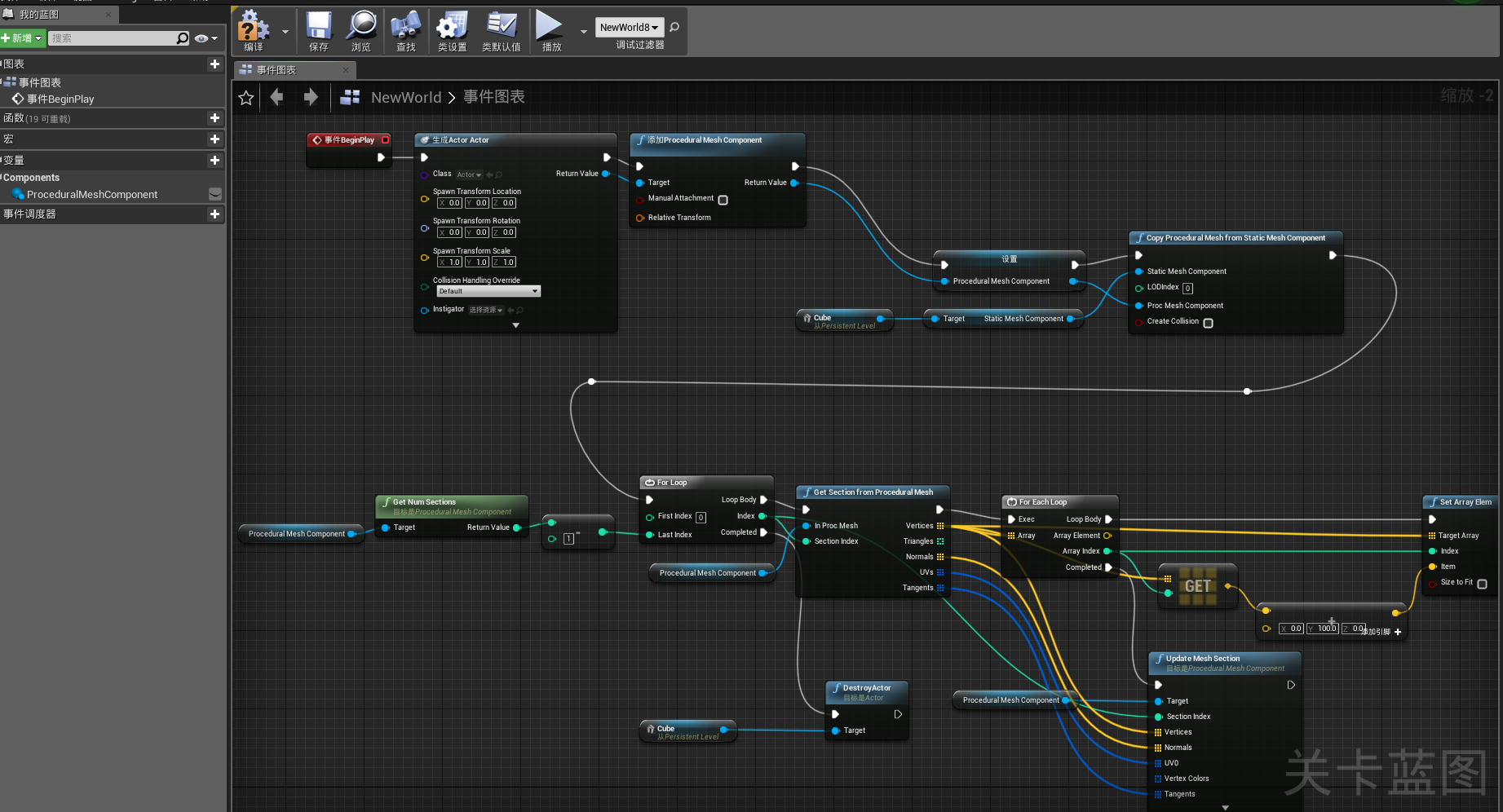The height and width of the screenshot is (812, 1503).
Task: Open the Class dropdown on 生成Actor node
Action: (468, 174)
